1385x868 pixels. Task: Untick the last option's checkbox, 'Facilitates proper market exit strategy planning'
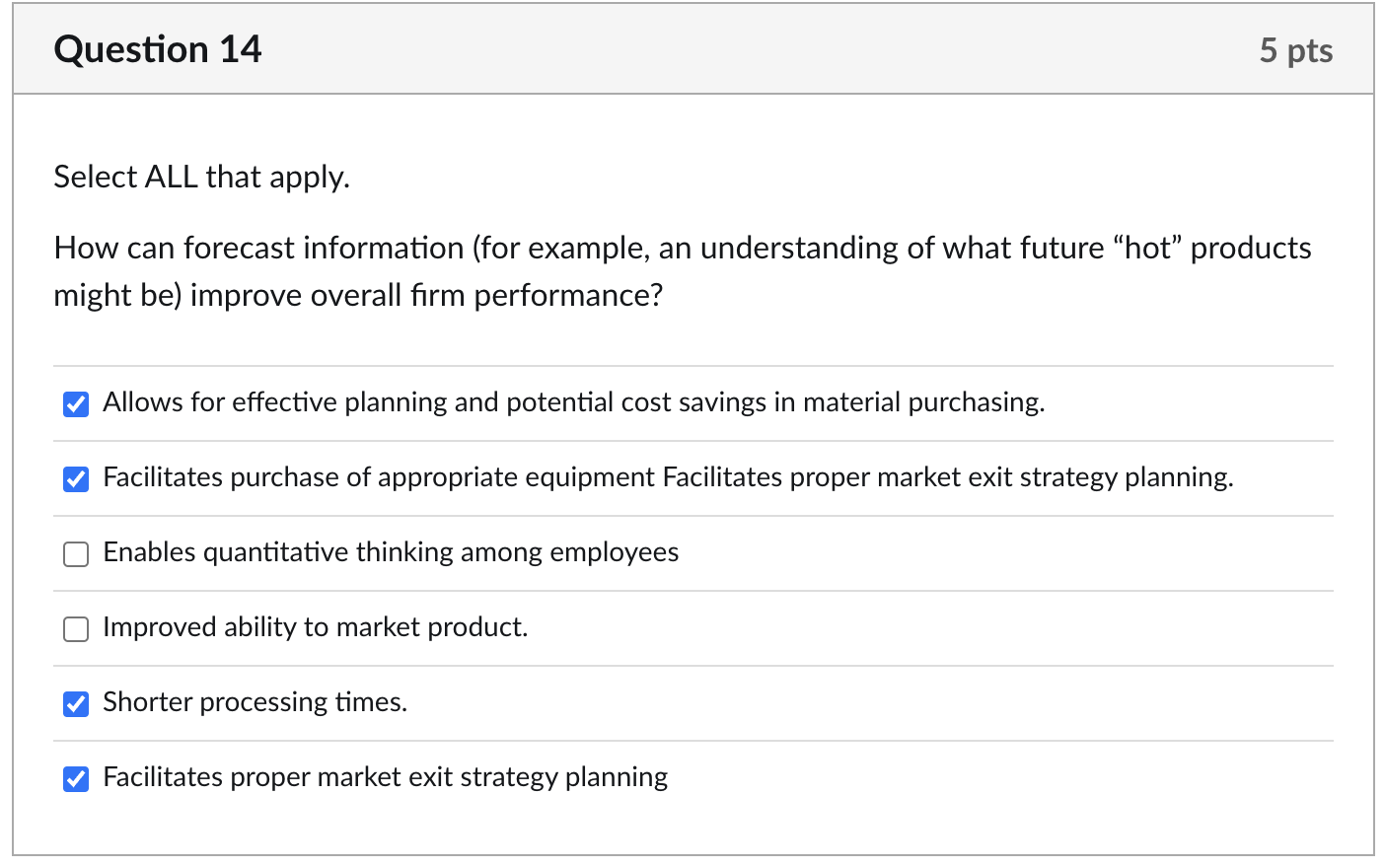(76, 779)
